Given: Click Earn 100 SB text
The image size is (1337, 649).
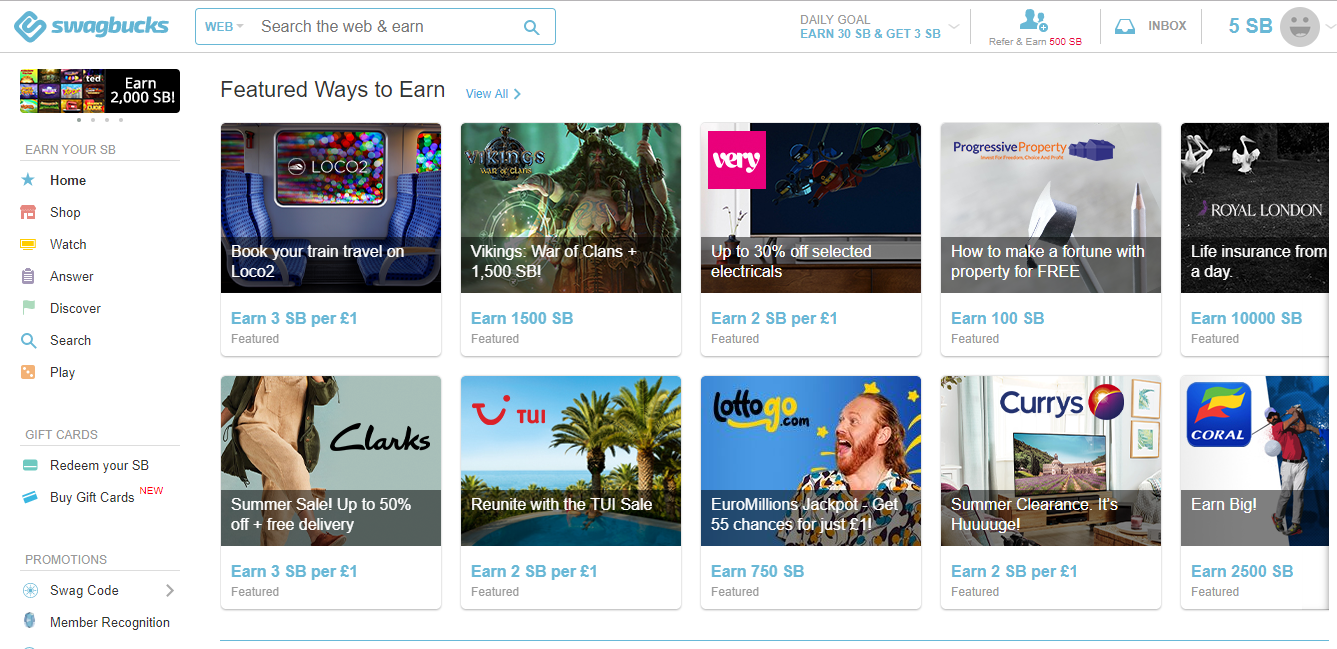Looking at the screenshot, I should point(997,318).
